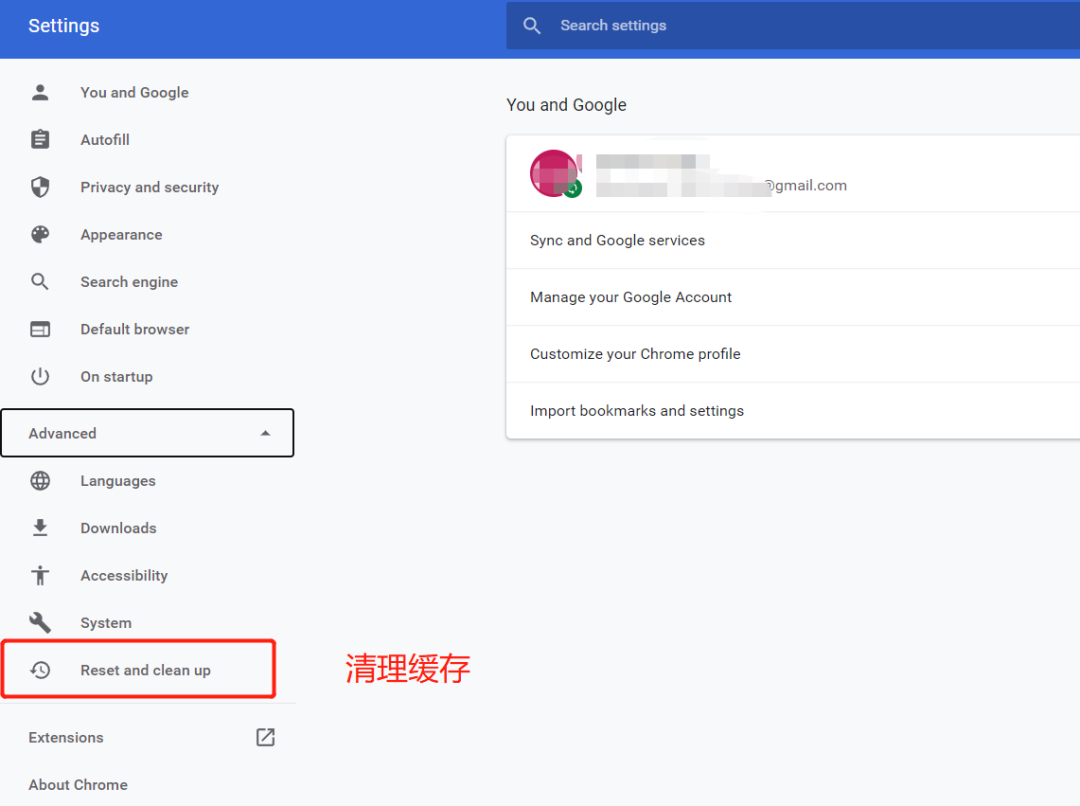The width and height of the screenshot is (1080, 806).
Task: Open Extensions via the external link icon
Action: click(x=265, y=737)
